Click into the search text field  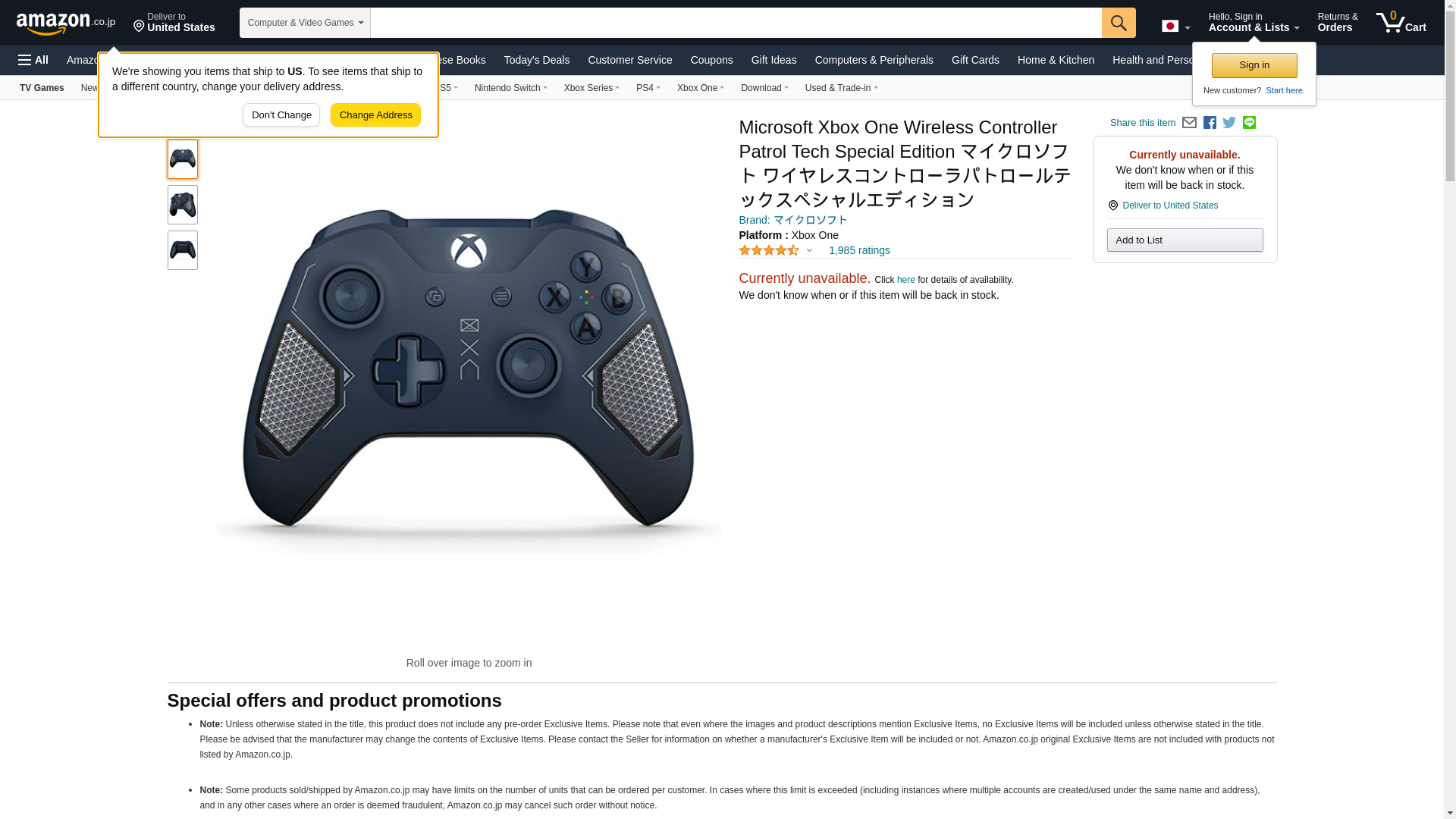pyautogui.click(x=736, y=23)
